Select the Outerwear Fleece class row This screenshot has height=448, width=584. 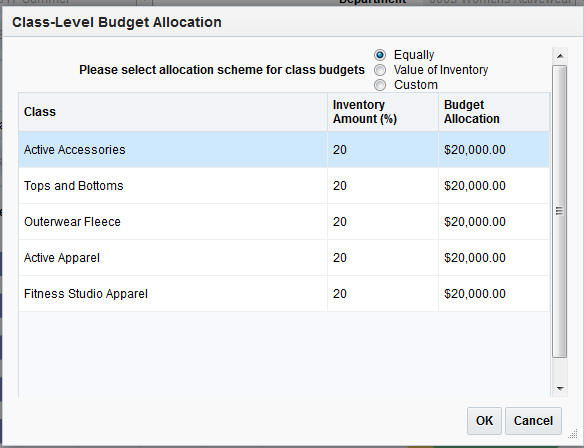pyautogui.click(x=284, y=222)
